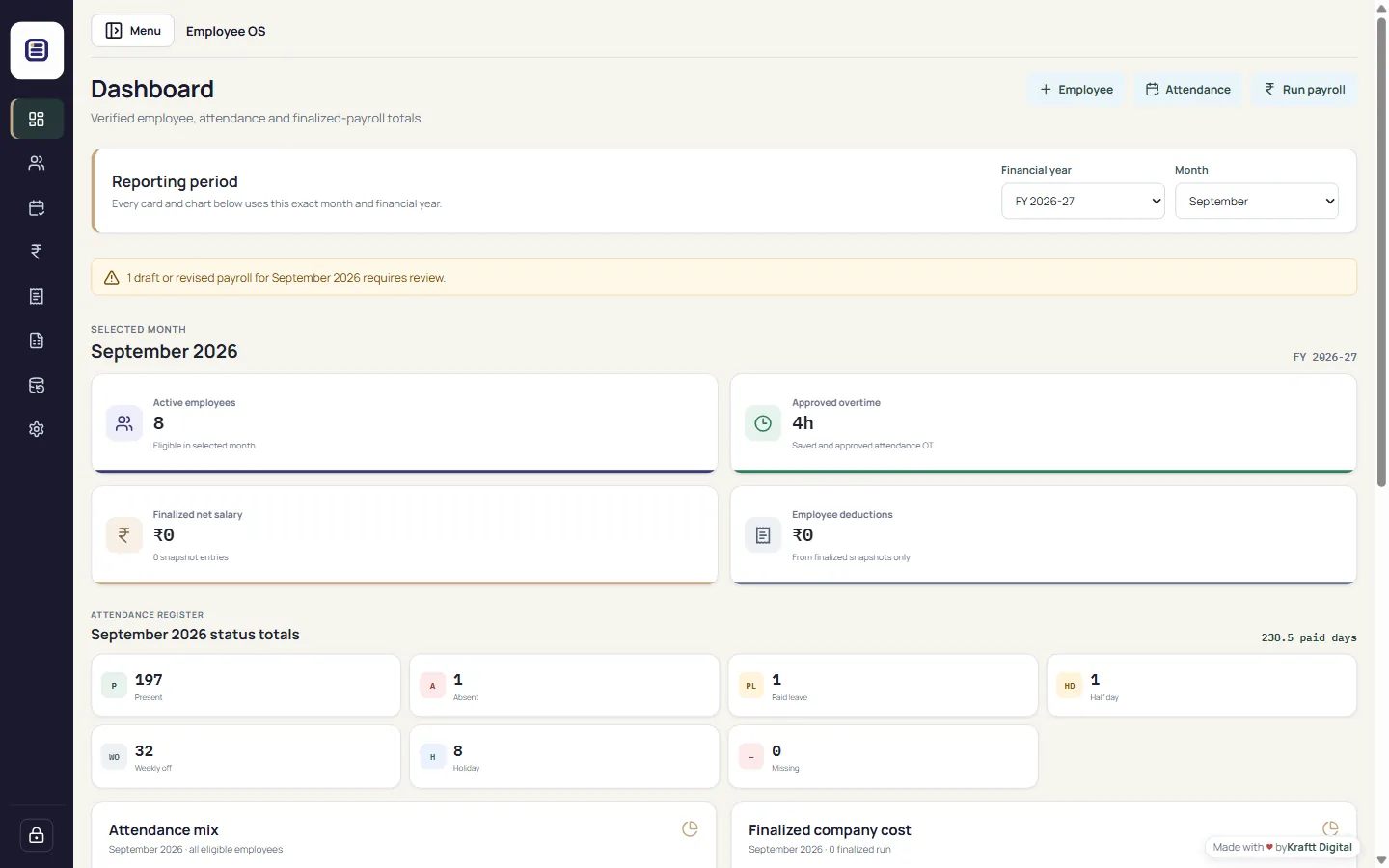Click the A Absent status badge
This screenshot has width=1389, height=868.
coord(432,686)
